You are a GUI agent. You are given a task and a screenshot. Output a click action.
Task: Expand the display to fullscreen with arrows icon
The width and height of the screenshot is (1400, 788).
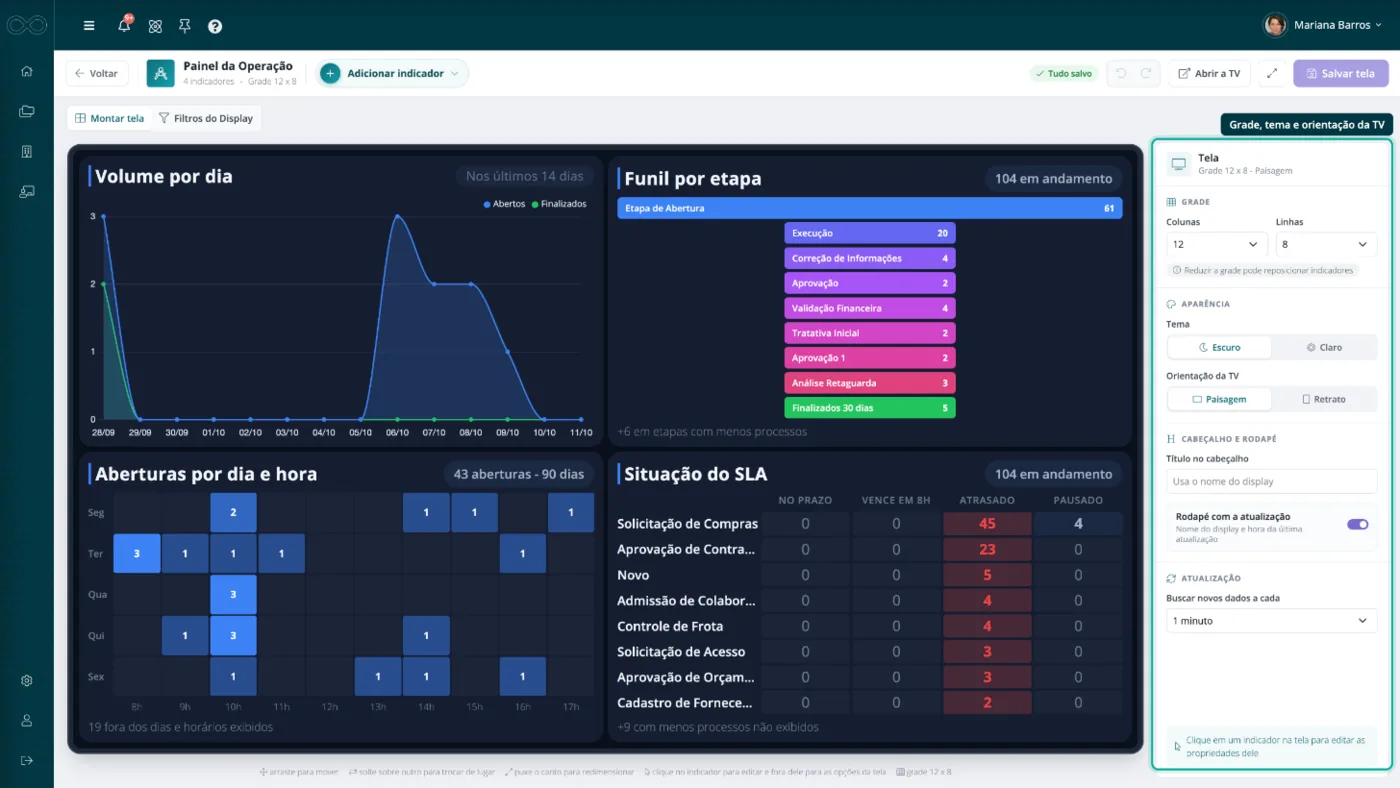1272,73
